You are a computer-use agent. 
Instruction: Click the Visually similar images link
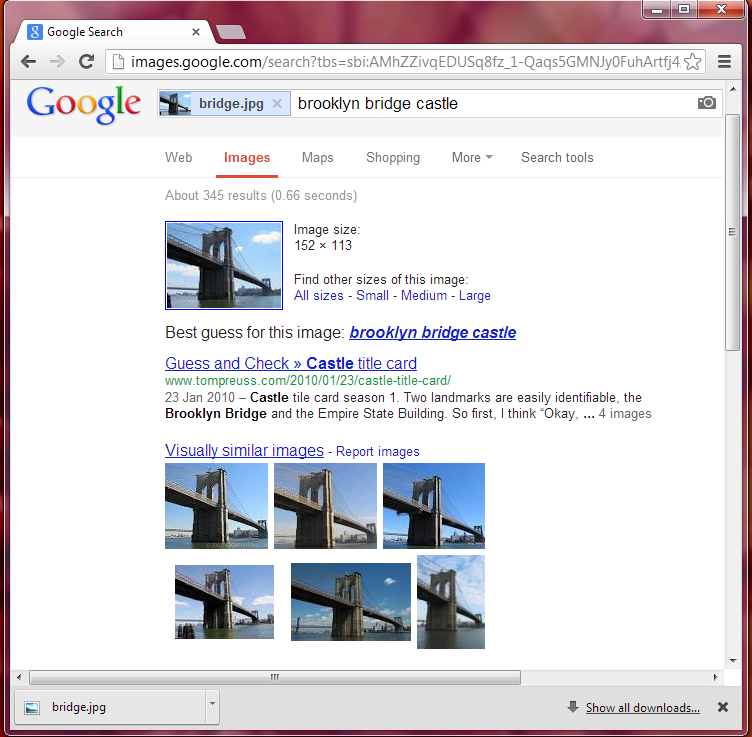[244, 451]
